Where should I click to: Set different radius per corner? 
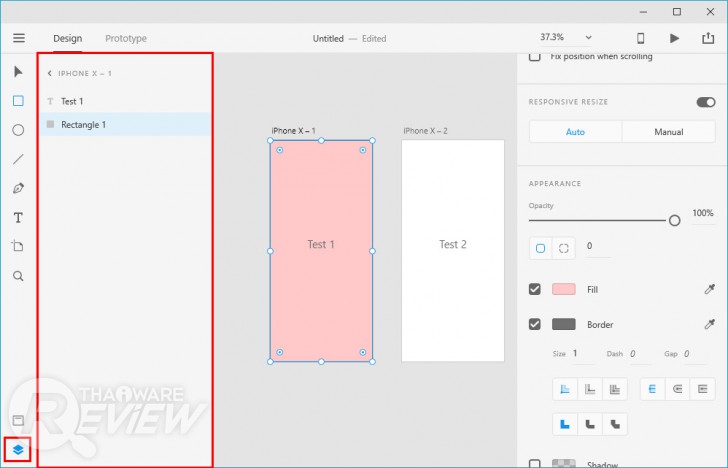point(564,248)
